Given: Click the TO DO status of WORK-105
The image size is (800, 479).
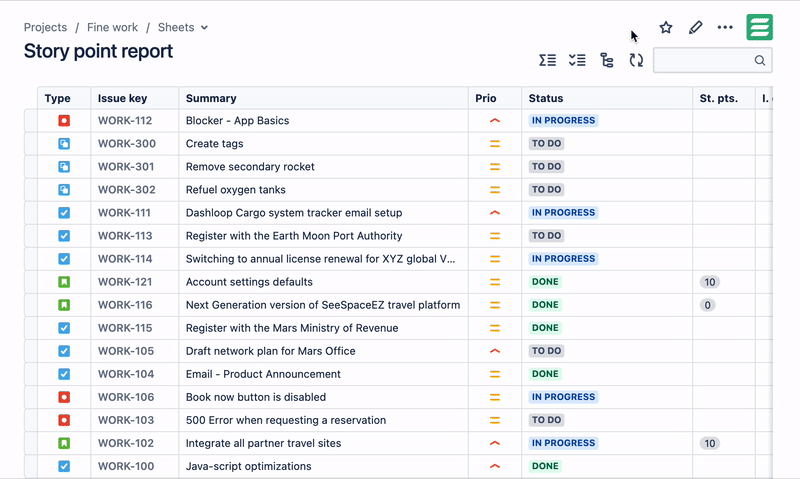Looking at the screenshot, I should (546, 351).
